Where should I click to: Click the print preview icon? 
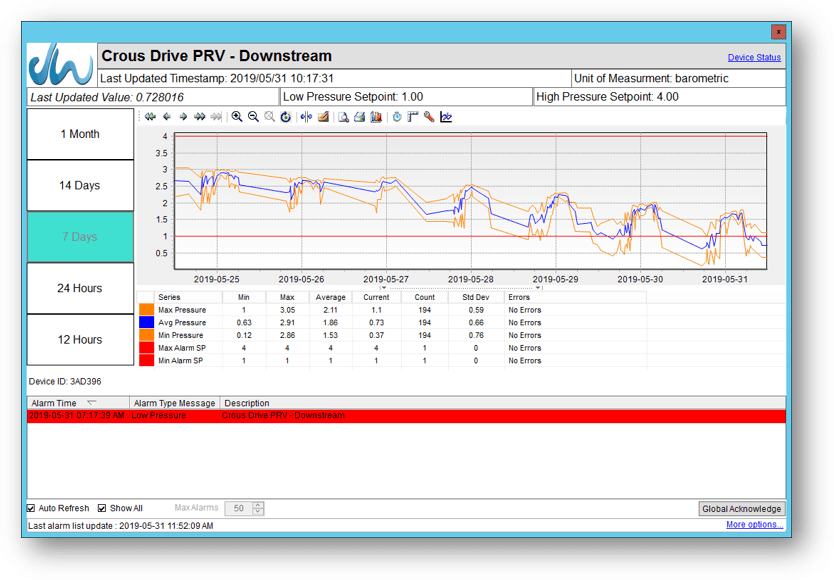344,117
